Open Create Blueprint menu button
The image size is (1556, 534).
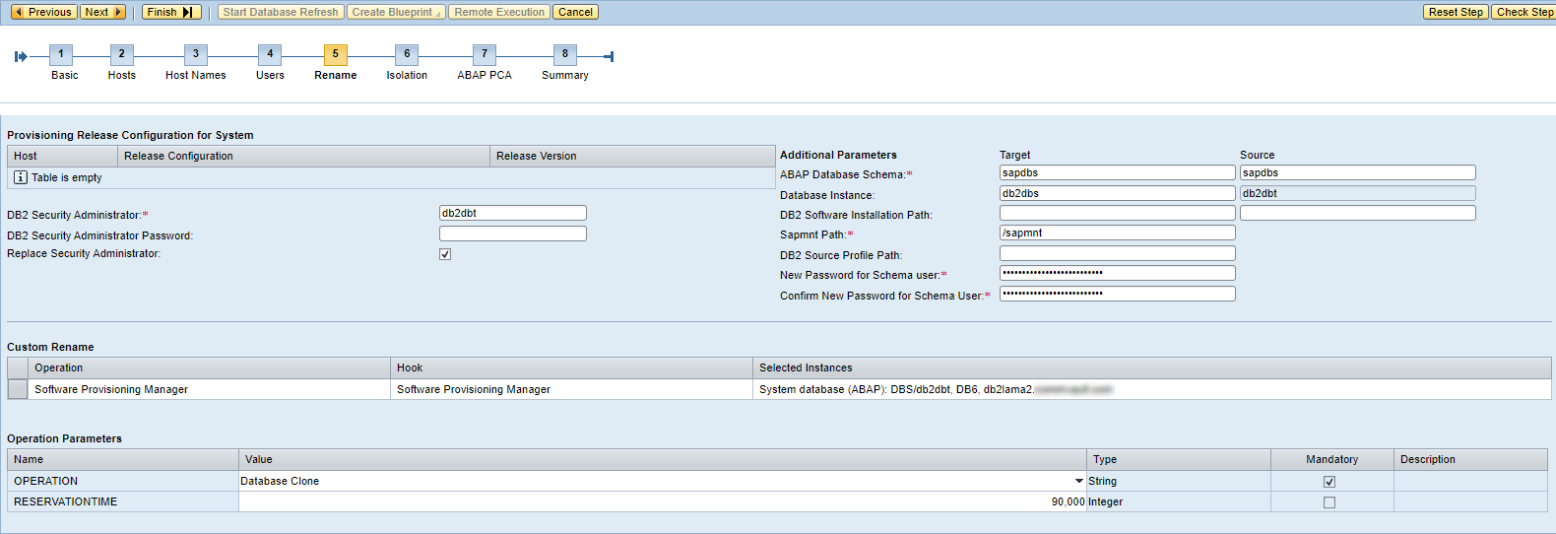(397, 12)
